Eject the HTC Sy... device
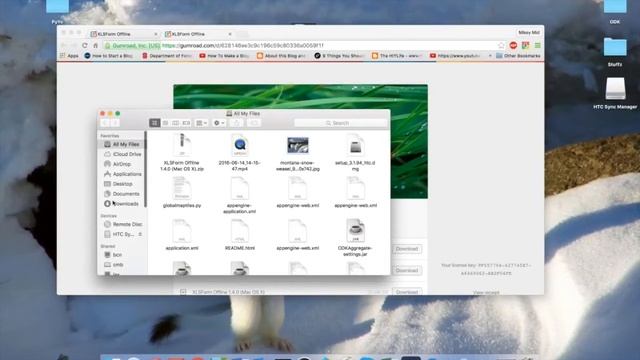 click(x=140, y=234)
